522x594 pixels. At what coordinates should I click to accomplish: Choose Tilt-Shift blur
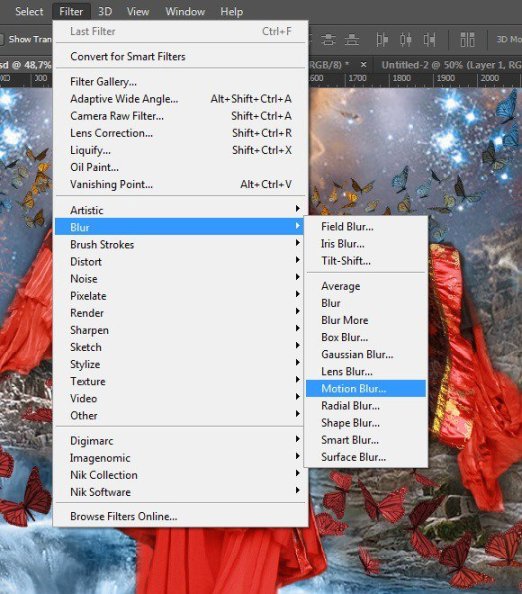(x=366, y=261)
